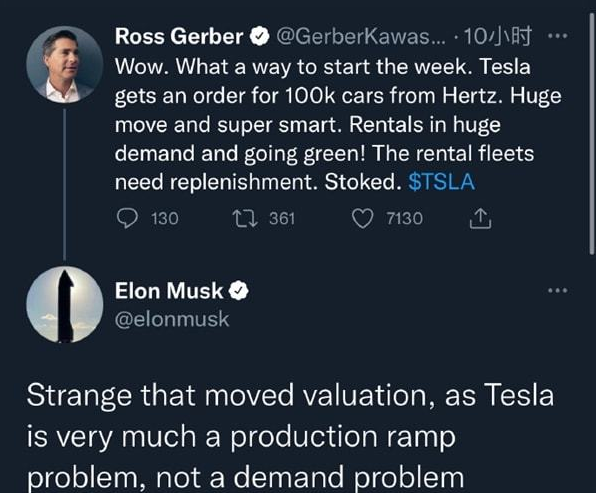Open Ross Gerber's profile picture
This screenshot has height=493, width=596.
click(65, 65)
